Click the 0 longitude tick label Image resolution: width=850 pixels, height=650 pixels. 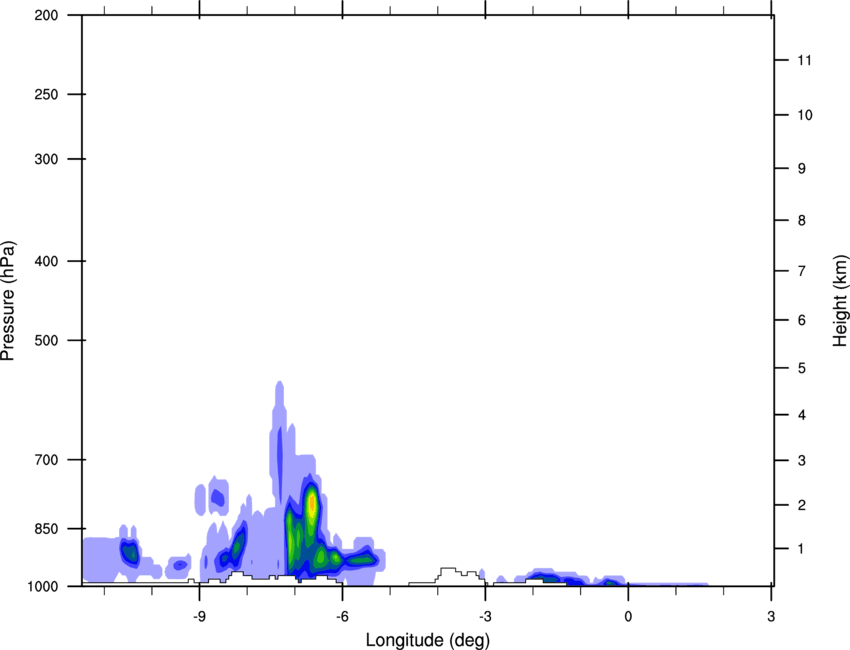[628, 617]
